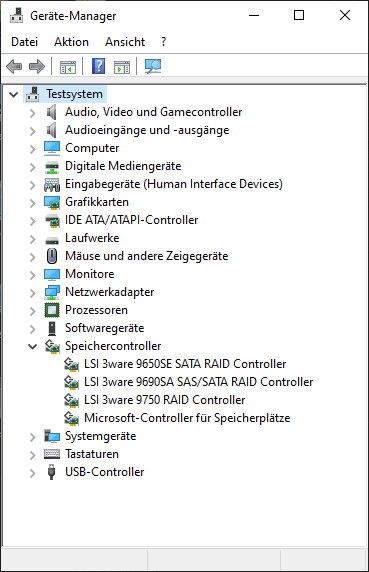Image resolution: width=369 pixels, height=572 pixels.
Task: Select the IDE ATA/ATAPI-Controller label
Action: click(x=131, y=220)
